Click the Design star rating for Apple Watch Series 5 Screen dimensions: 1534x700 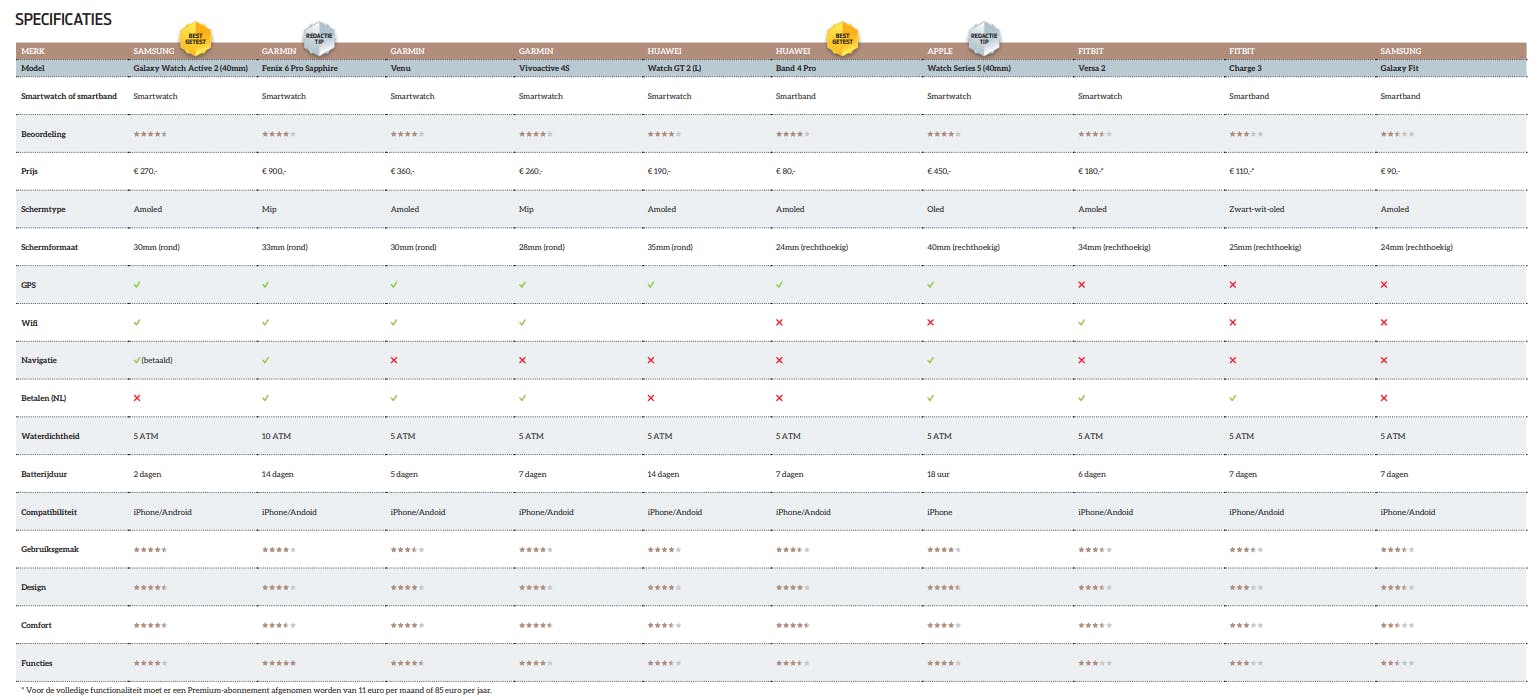pyautogui.click(x=944, y=587)
